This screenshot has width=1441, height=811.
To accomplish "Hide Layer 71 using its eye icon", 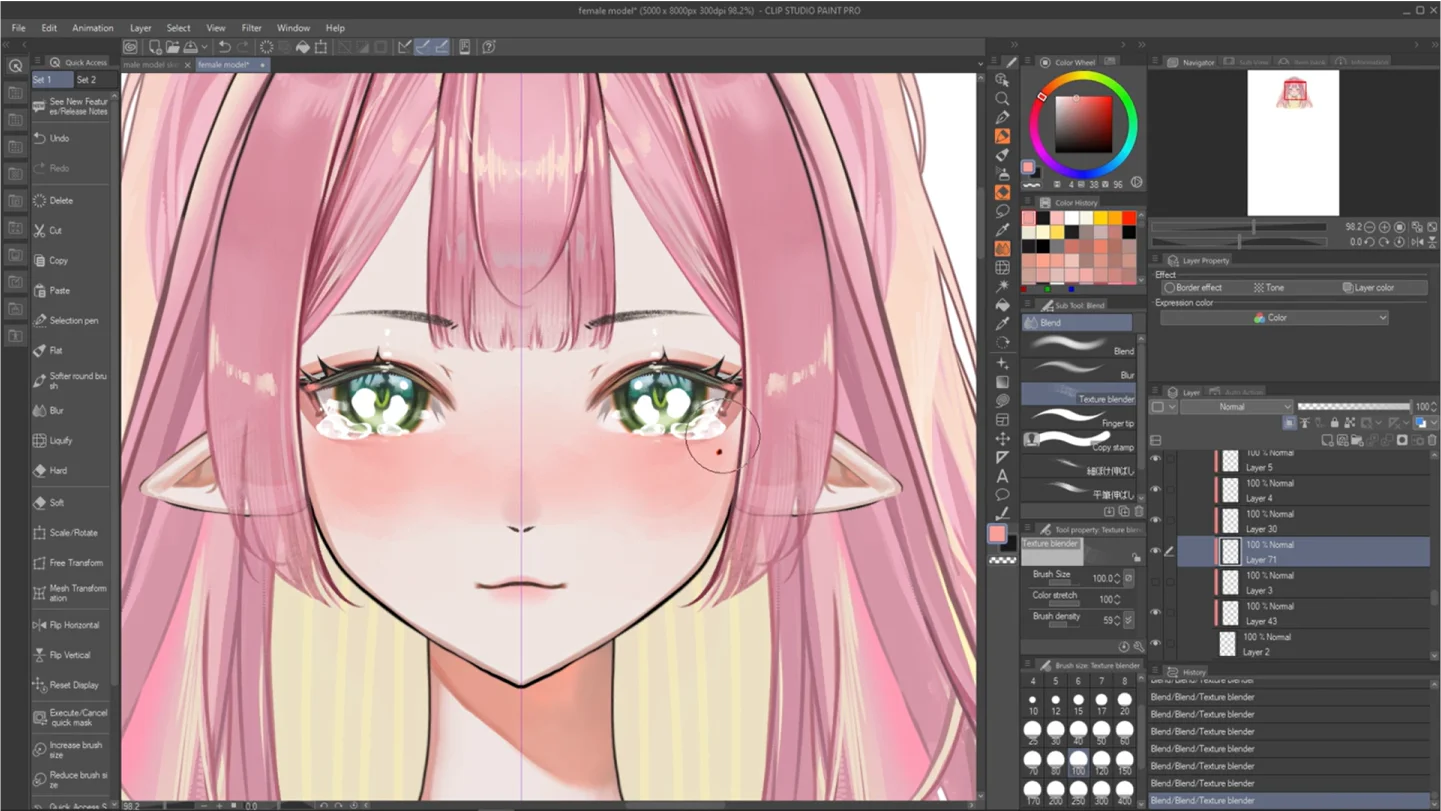I will pos(1156,551).
